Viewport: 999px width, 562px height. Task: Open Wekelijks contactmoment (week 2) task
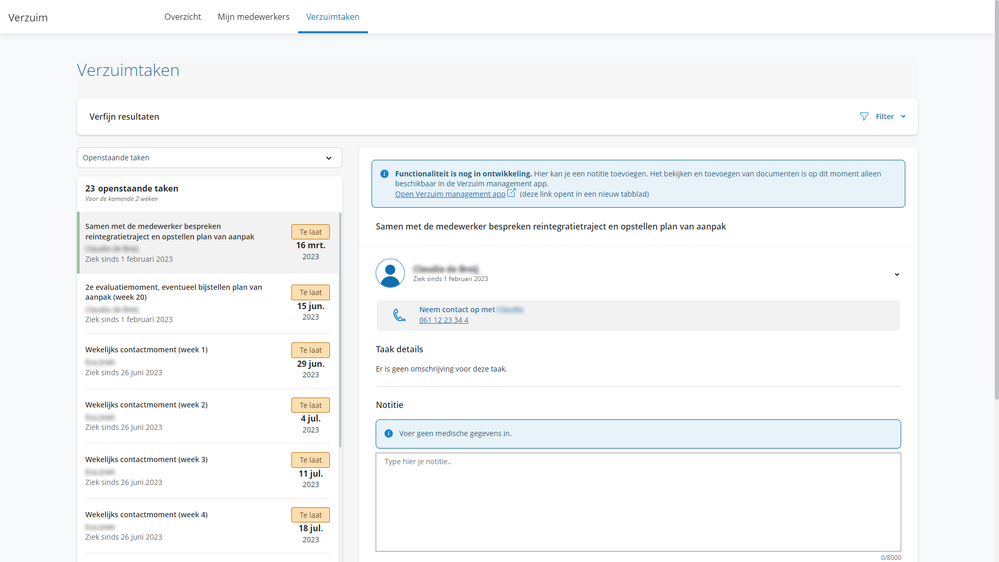208,415
